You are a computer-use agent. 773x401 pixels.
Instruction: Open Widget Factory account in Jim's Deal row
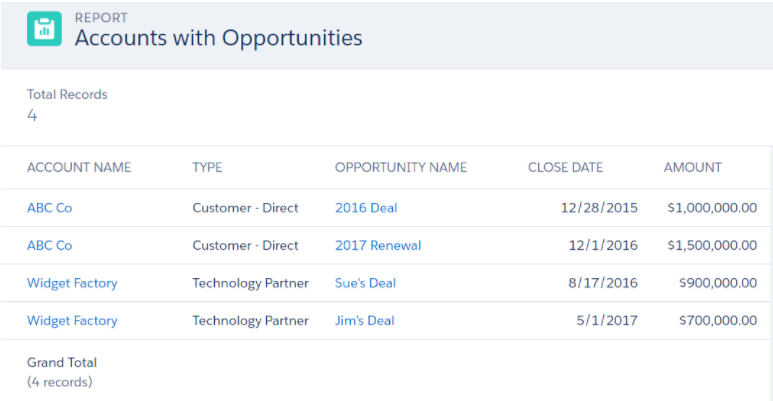coord(72,321)
